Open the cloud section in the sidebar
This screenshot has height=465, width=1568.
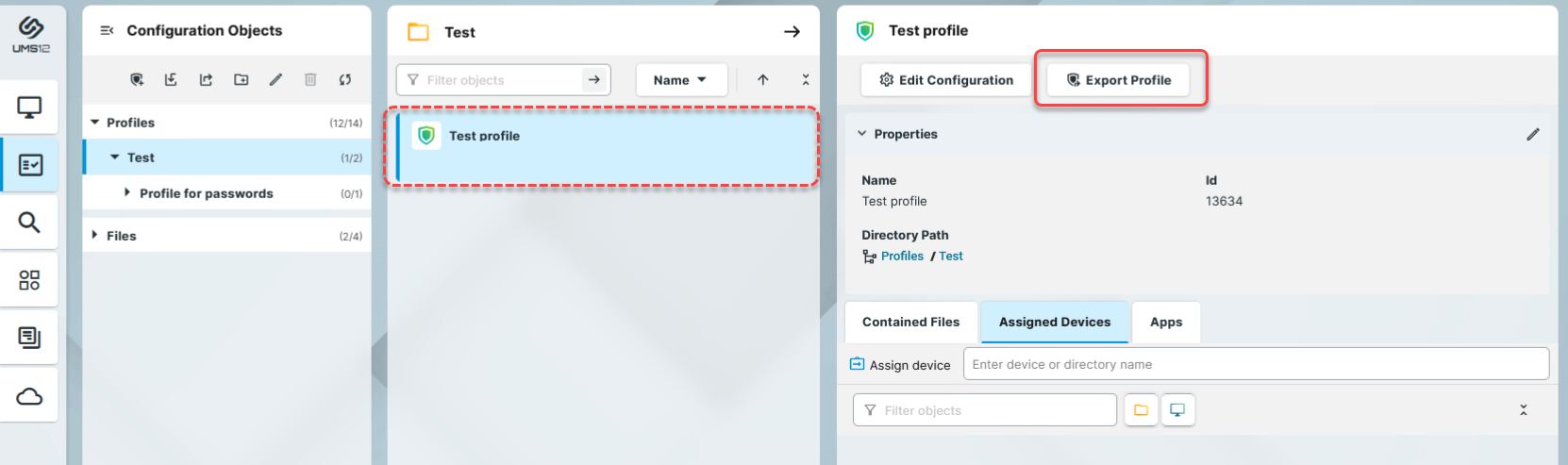[29, 396]
